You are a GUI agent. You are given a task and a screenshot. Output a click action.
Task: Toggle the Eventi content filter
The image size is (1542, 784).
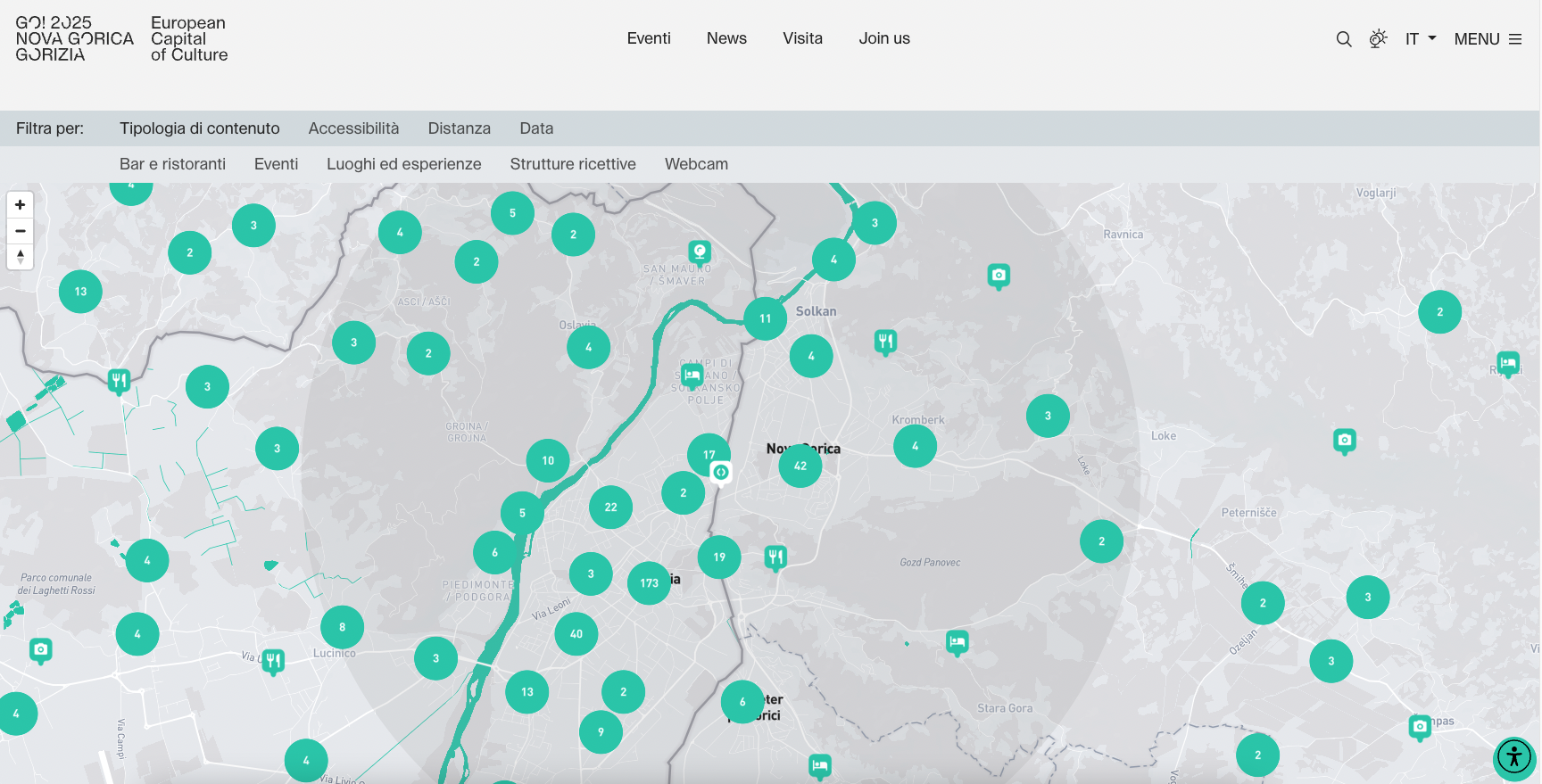click(276, 164)
